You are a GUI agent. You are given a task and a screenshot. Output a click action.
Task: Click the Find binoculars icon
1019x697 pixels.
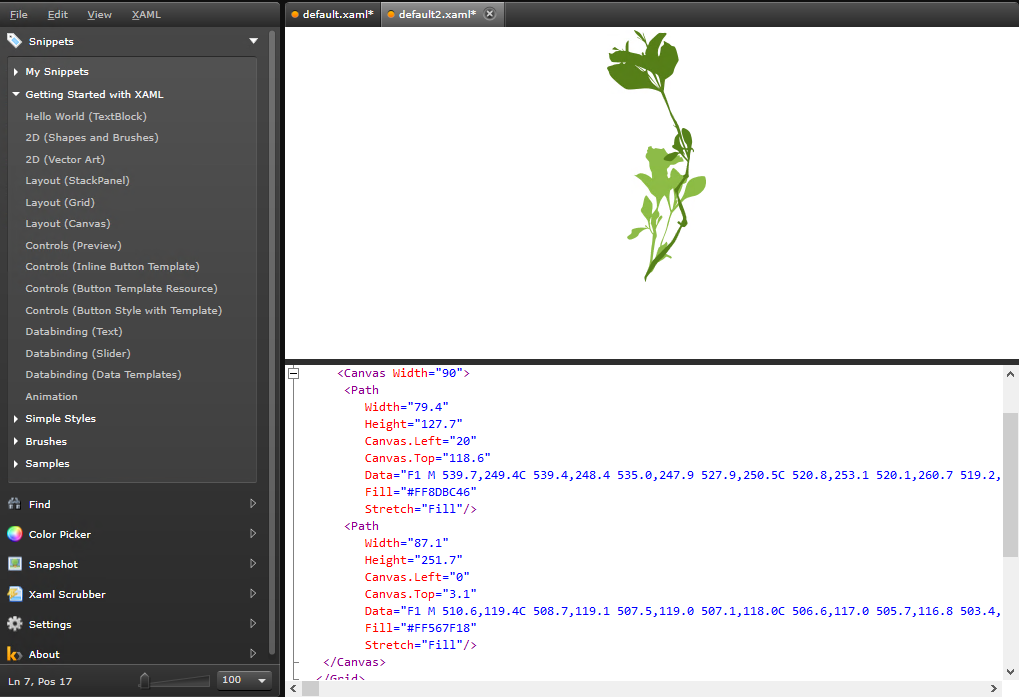(14, 504)
